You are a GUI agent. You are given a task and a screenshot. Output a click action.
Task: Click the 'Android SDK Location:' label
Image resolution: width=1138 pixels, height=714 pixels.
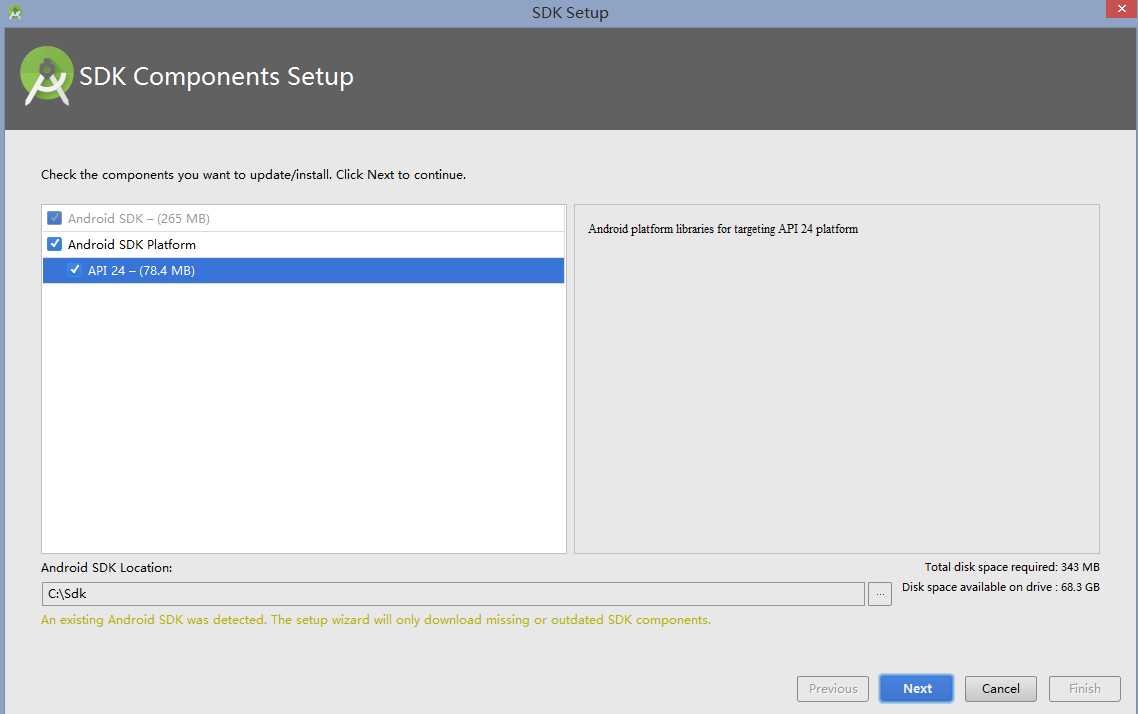click(107, 567)
